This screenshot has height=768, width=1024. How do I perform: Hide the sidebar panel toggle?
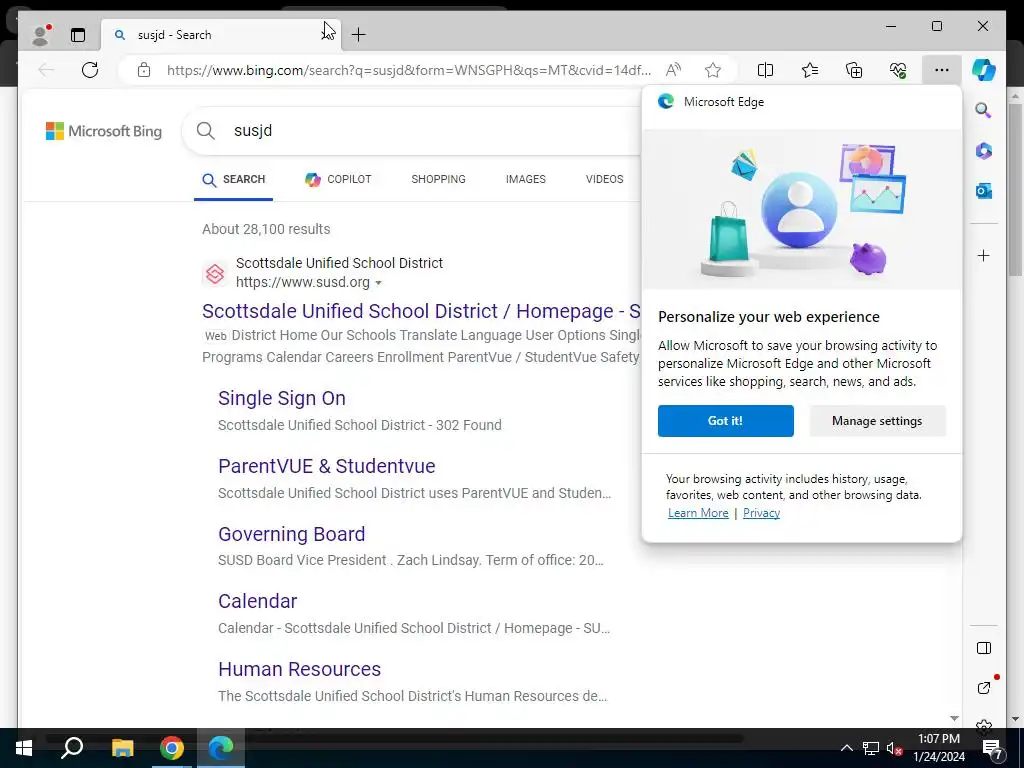(984, 648)
